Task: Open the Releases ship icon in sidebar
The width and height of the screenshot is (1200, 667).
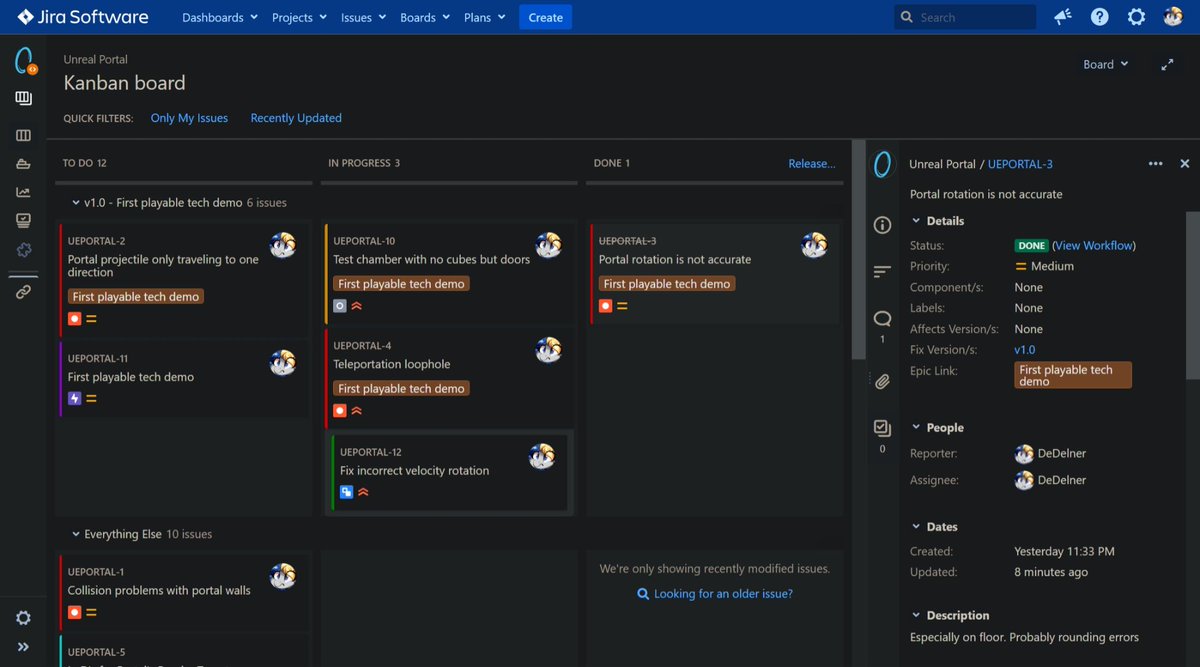Action: pos(24,164)
